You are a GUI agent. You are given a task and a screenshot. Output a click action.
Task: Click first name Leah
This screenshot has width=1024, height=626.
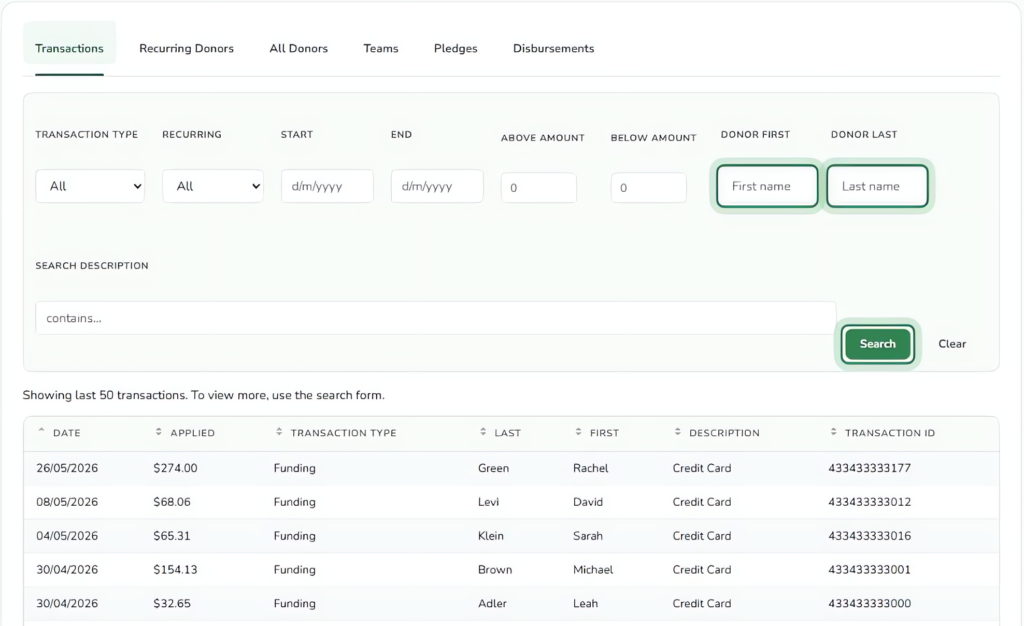point(585,604)
